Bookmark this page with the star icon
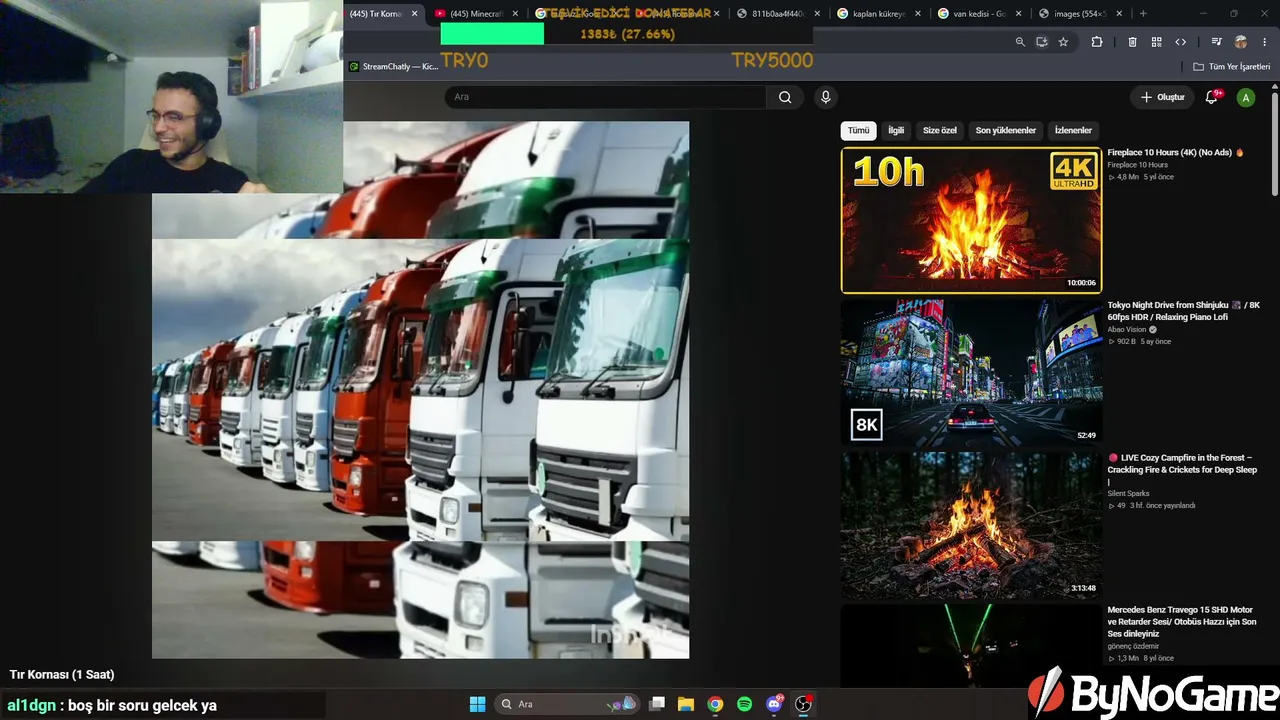The height and width of the screenshot is (720, 1280). [x=1063, y=42]
